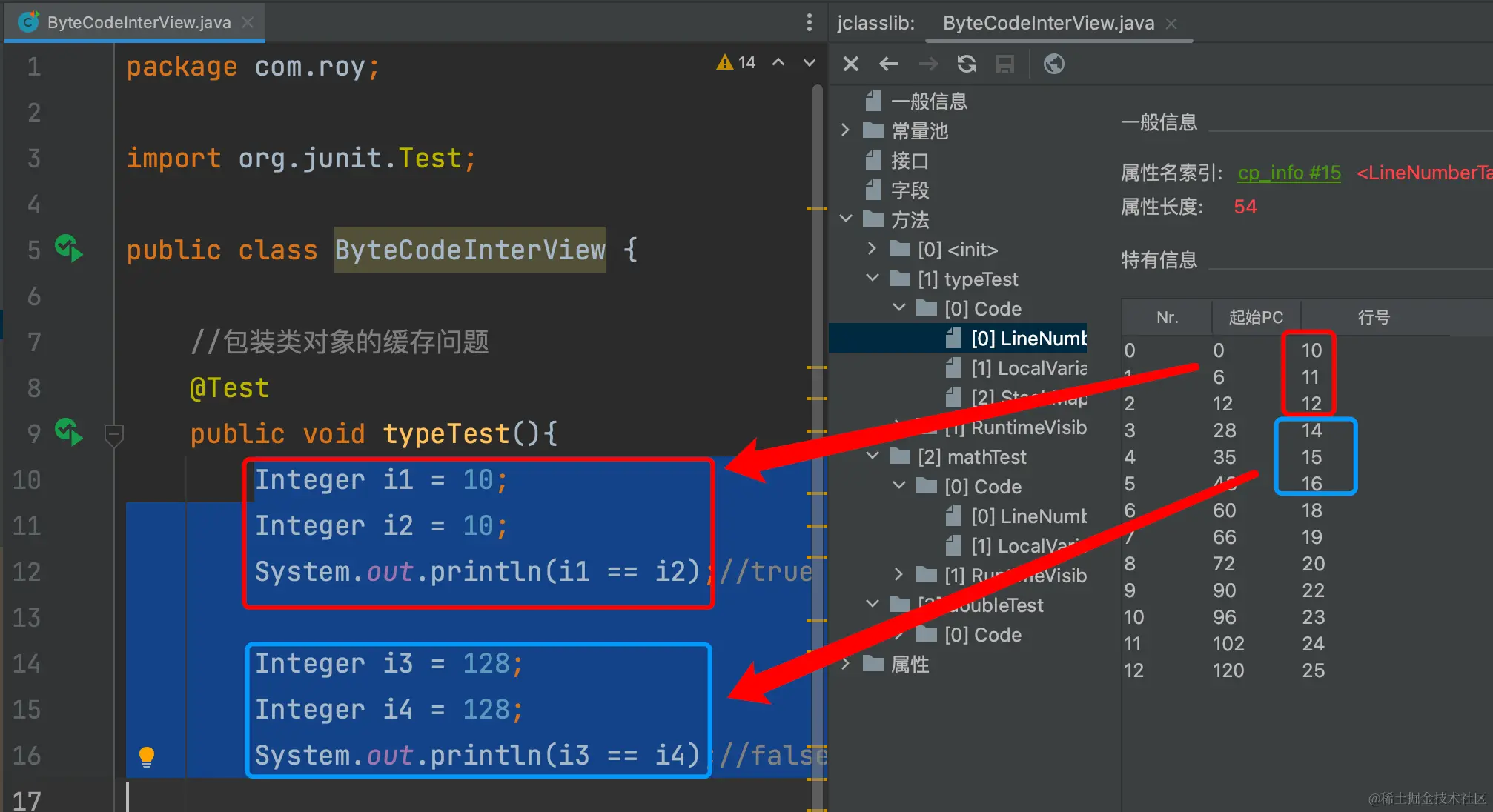Open the cp_info #15 link
The width and height of the screenshot is (1493, 812).
click(1288, 173)
